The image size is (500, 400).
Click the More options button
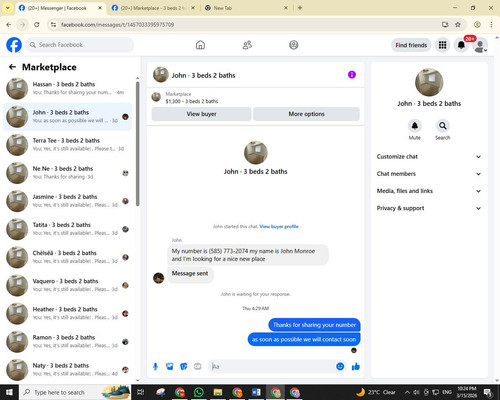[x=306, y=114]
